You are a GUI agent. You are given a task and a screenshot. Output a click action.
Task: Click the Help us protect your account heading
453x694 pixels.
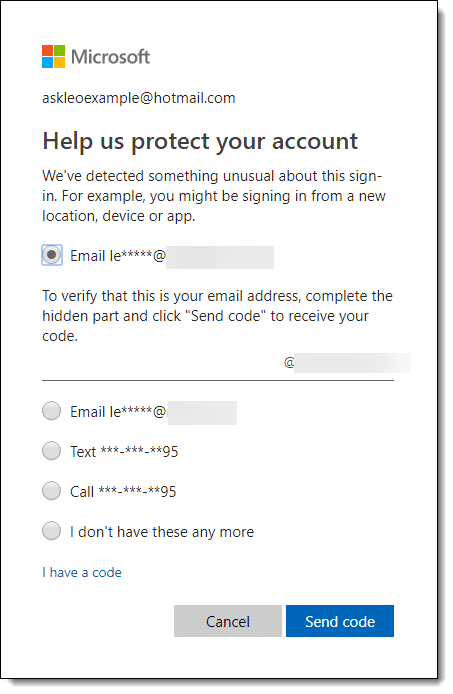point(200,143)
